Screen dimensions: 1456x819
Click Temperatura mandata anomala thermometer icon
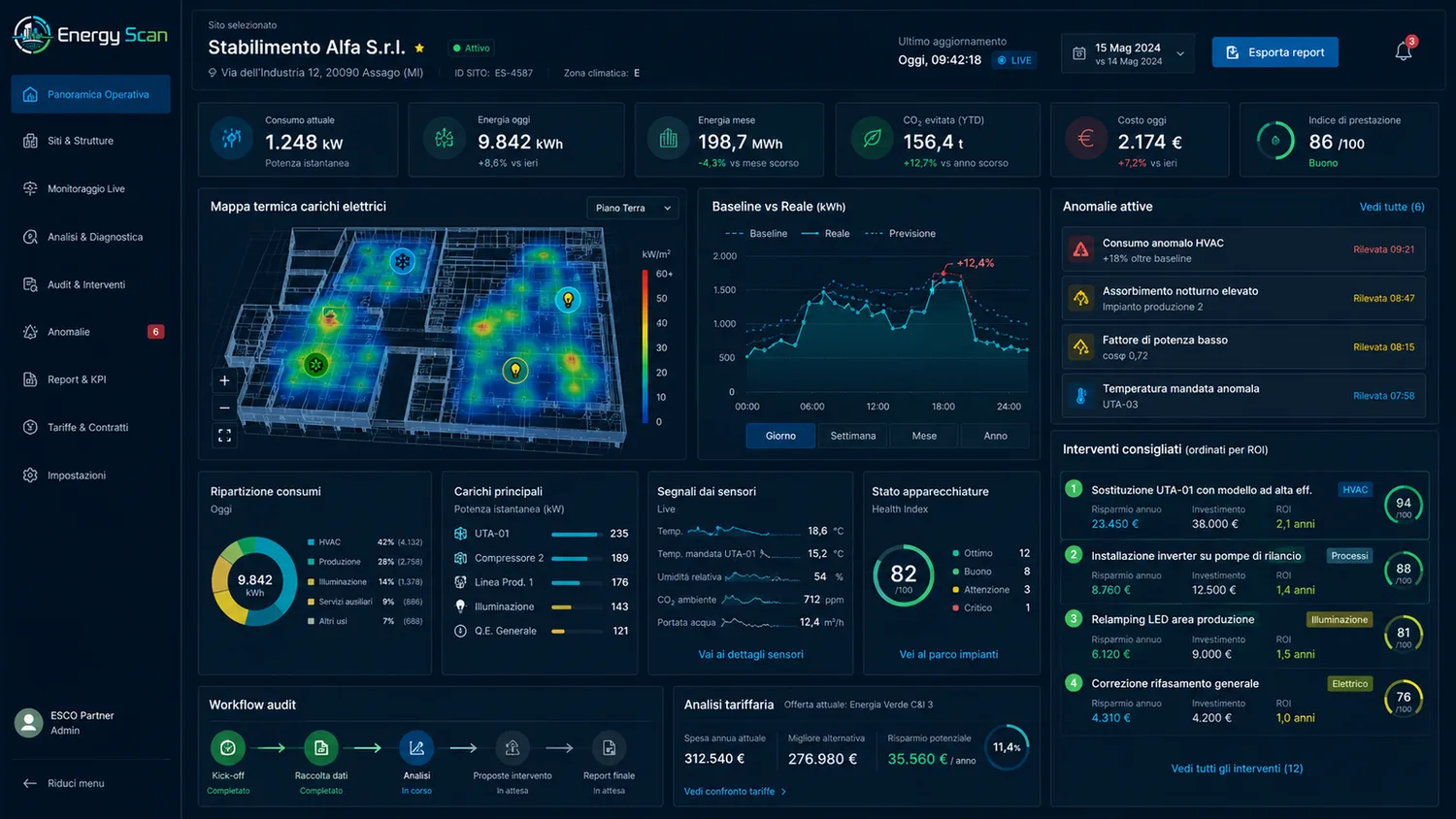click(x=1080, y=396)
